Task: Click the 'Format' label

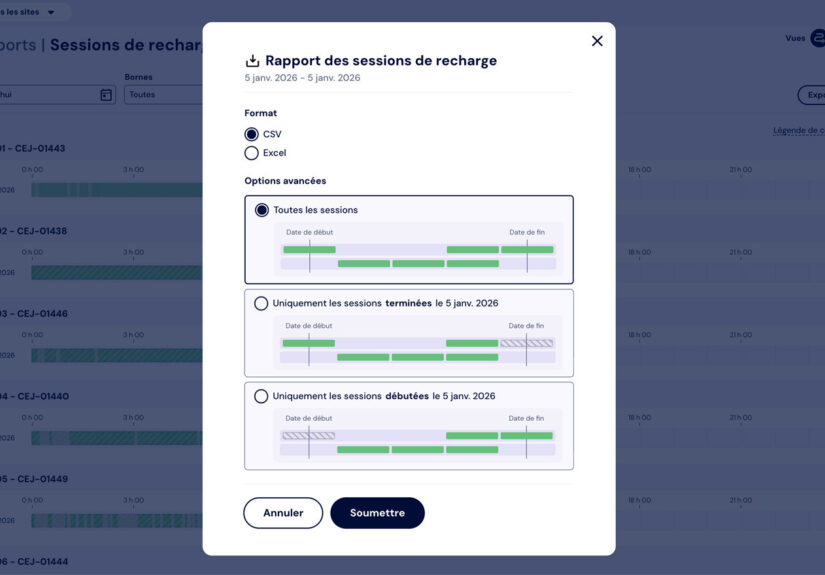Action: pyautogui.click(x=260, y=113)
